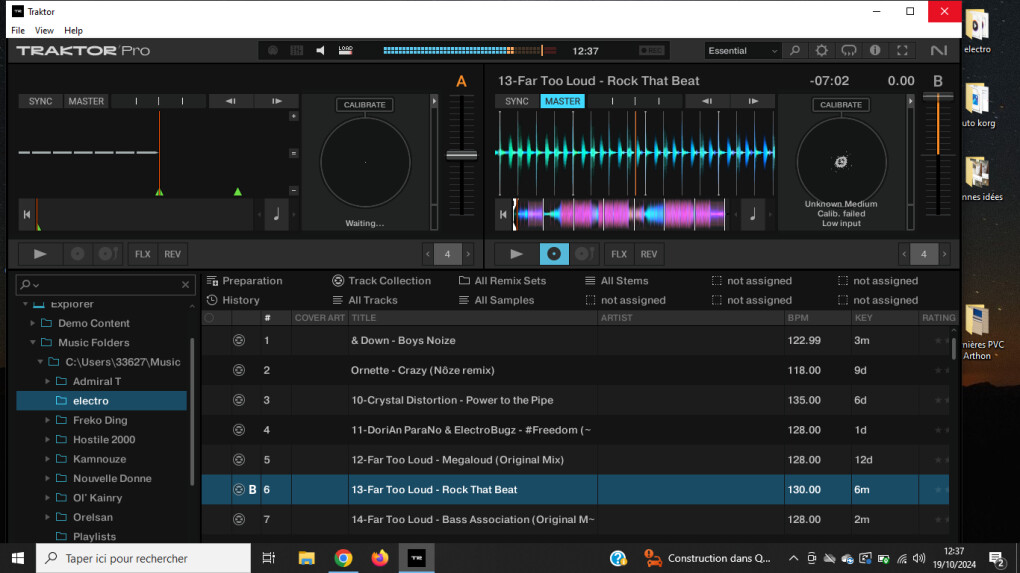Click the speaker audio indicator in header

click(x=320, y=51)
